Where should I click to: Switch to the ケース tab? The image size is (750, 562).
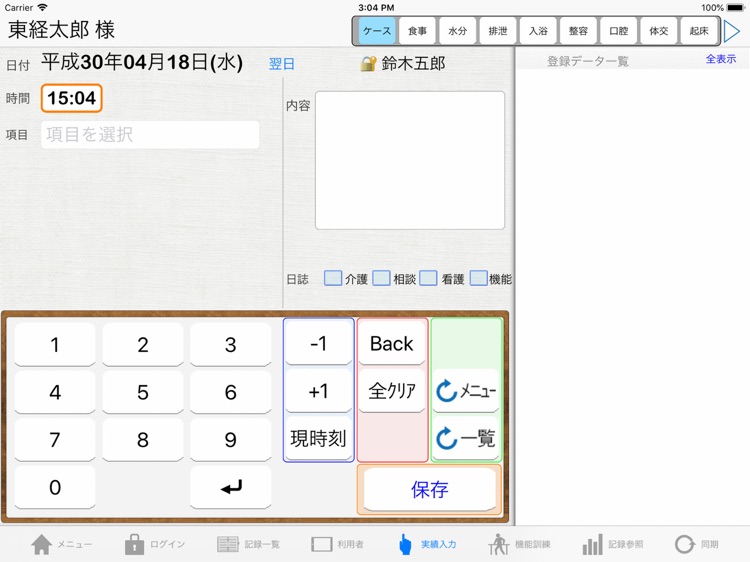click(x=377, y=31)
